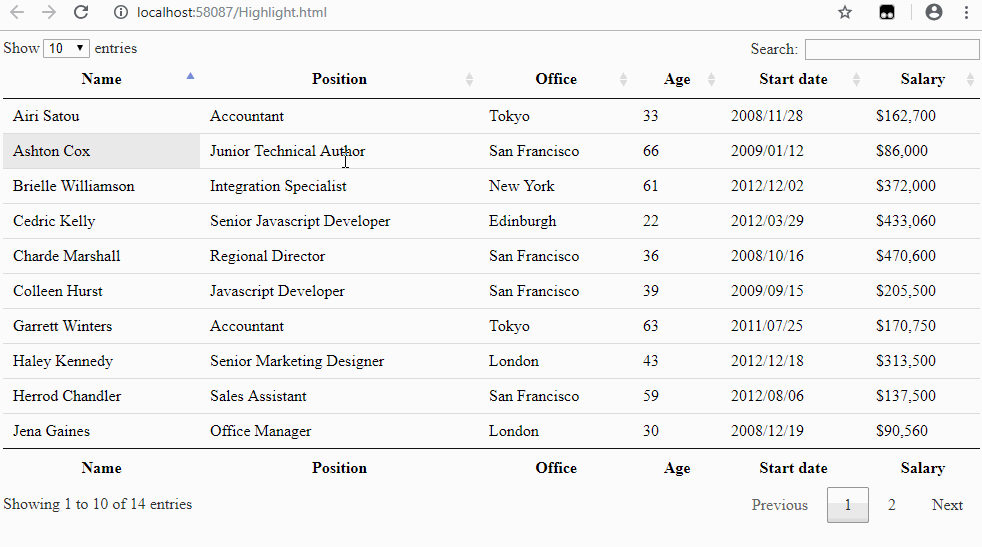Go to Previous page
This screenshot has width=982, height=547.
(780, 504)
